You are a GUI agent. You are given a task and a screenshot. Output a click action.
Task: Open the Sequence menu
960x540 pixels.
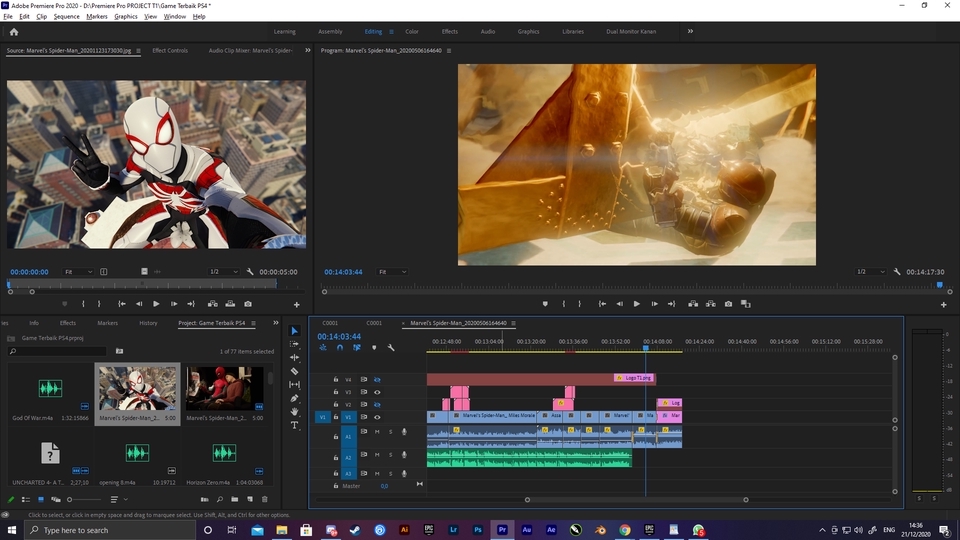tap(66, 17)
